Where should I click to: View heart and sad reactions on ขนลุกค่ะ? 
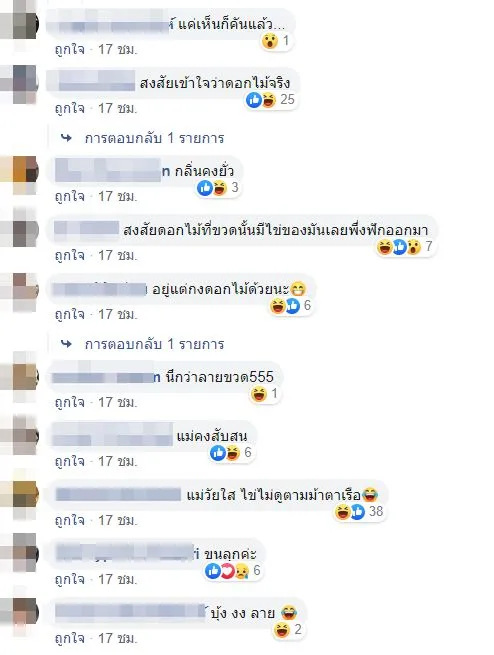(x=233, y=571)
